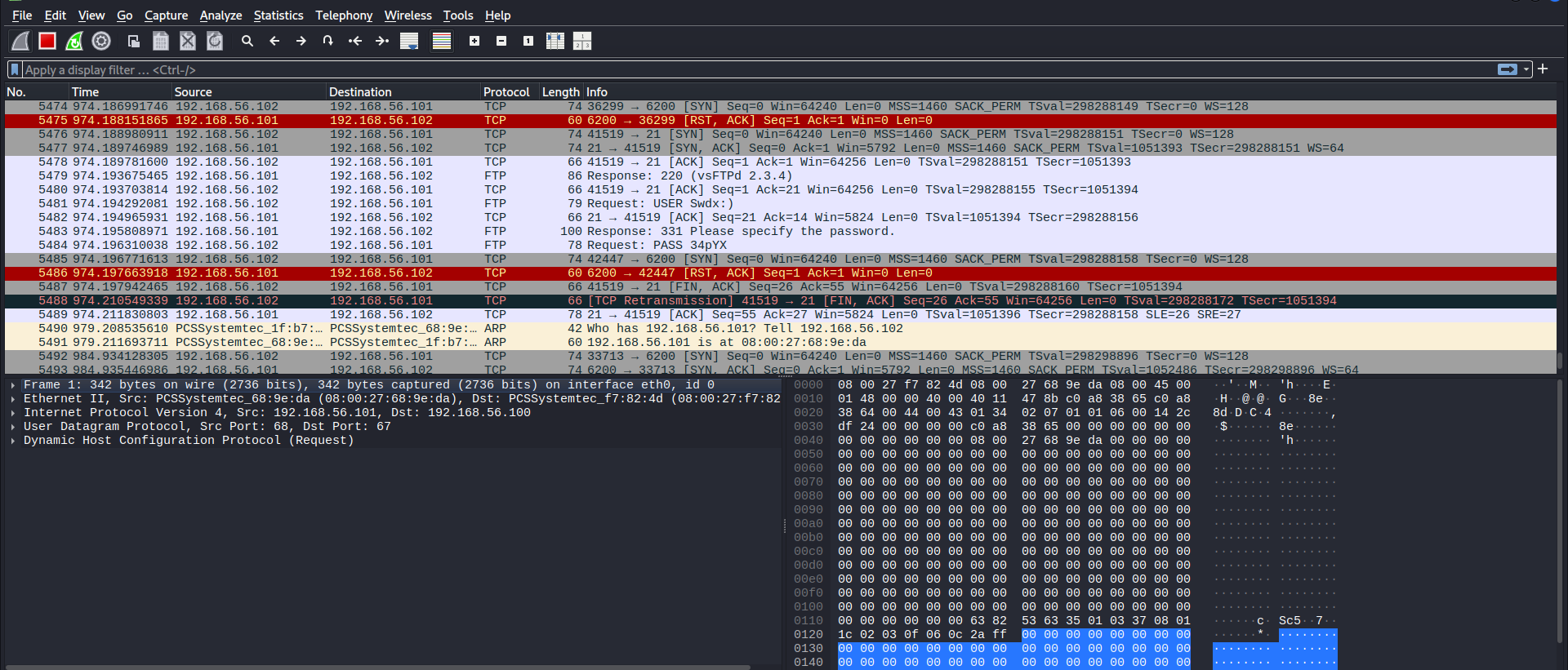Open a capture file icon
The width and height of the screenshot is (1568, 670).
tap(134, 41)
